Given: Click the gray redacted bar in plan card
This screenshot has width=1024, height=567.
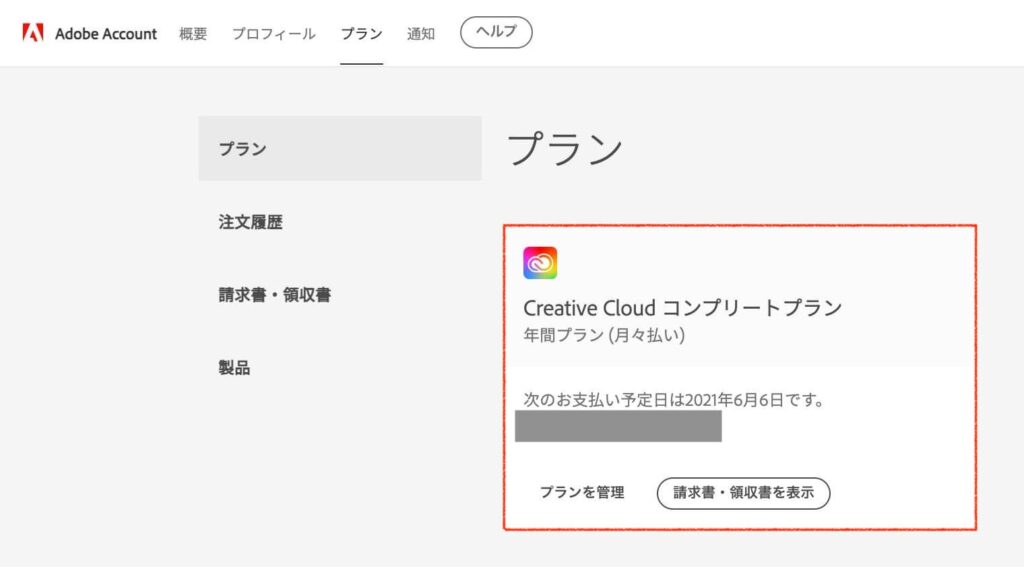Looking at the screenshot, I should coord(618,426).
